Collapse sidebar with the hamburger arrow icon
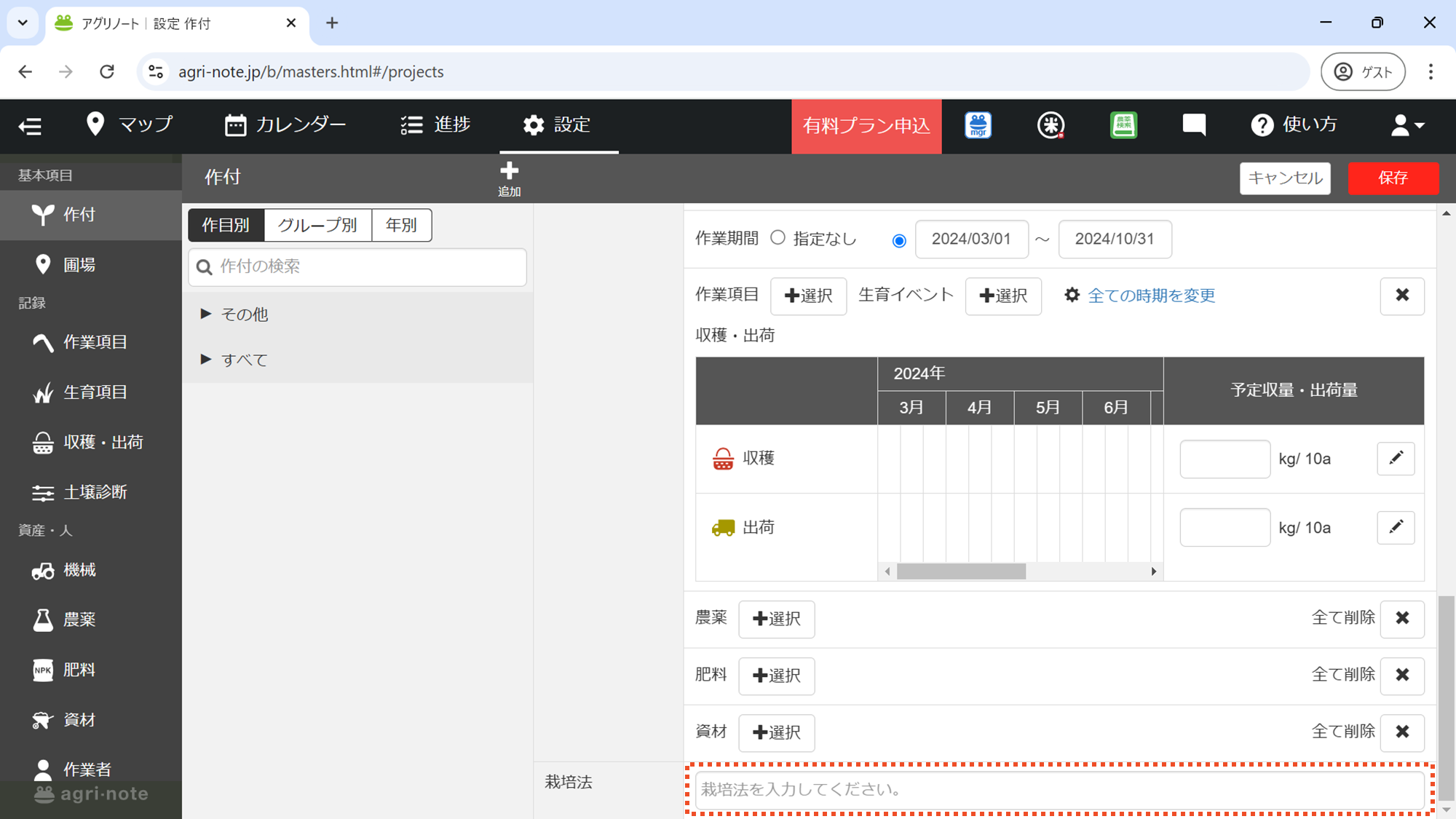Image resolution: width=1456 pixels, height=819 pixels. [x=30, y=126]
